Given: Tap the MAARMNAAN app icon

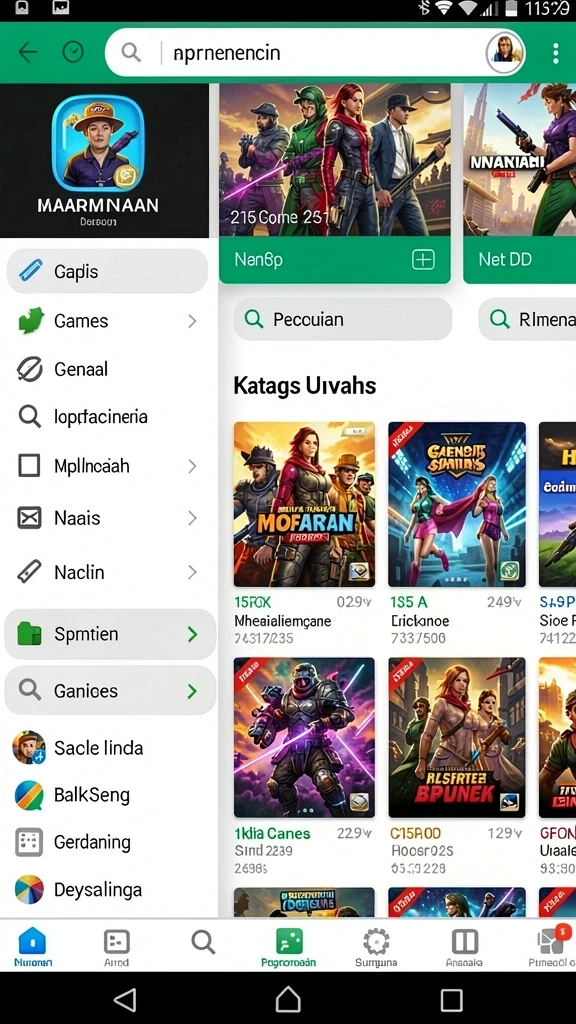Looking at the screenshot, I should pyautogui.click(x=97, y=143).
